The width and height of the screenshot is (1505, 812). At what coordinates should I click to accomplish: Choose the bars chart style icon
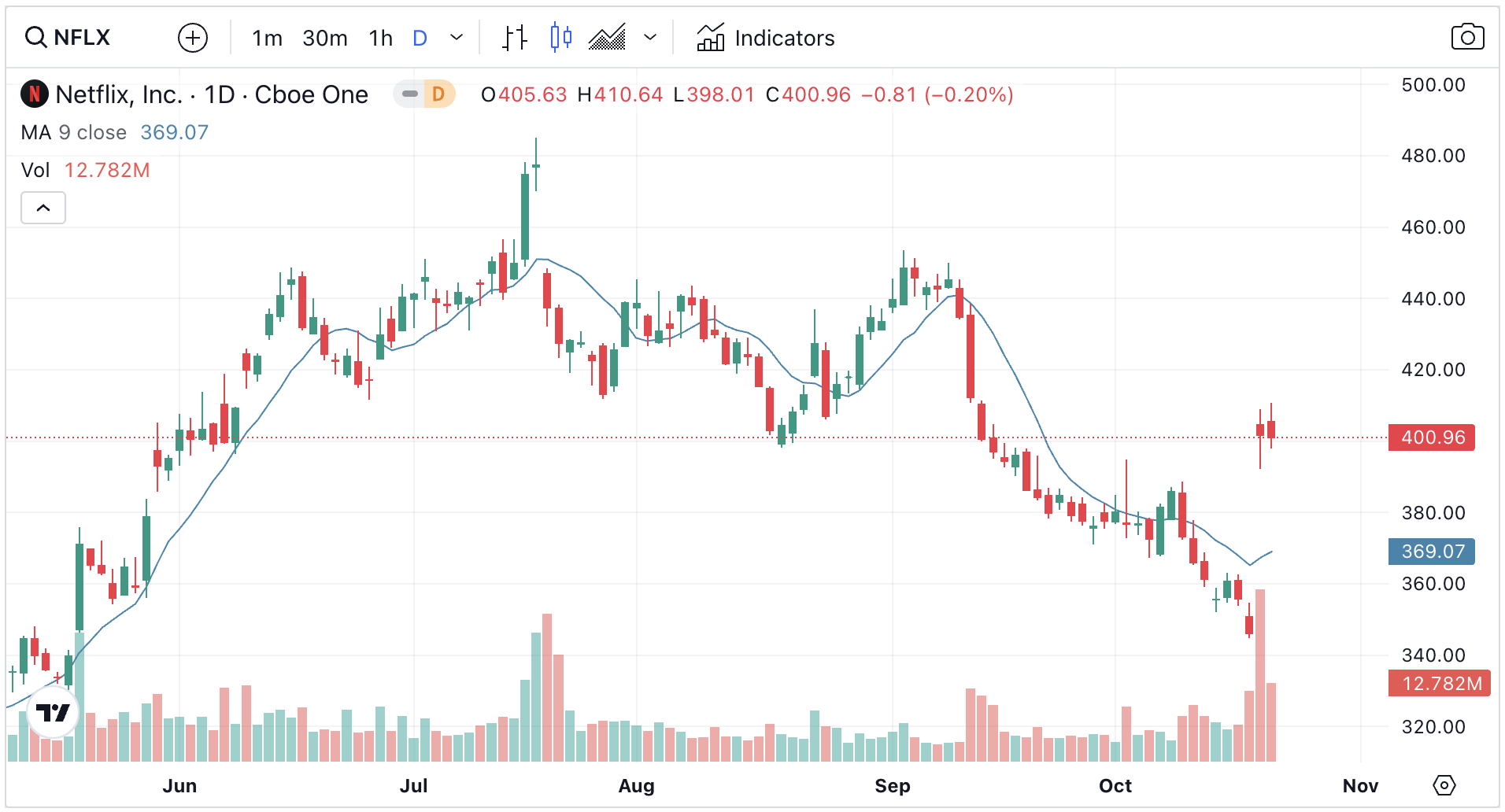(515, 38)
